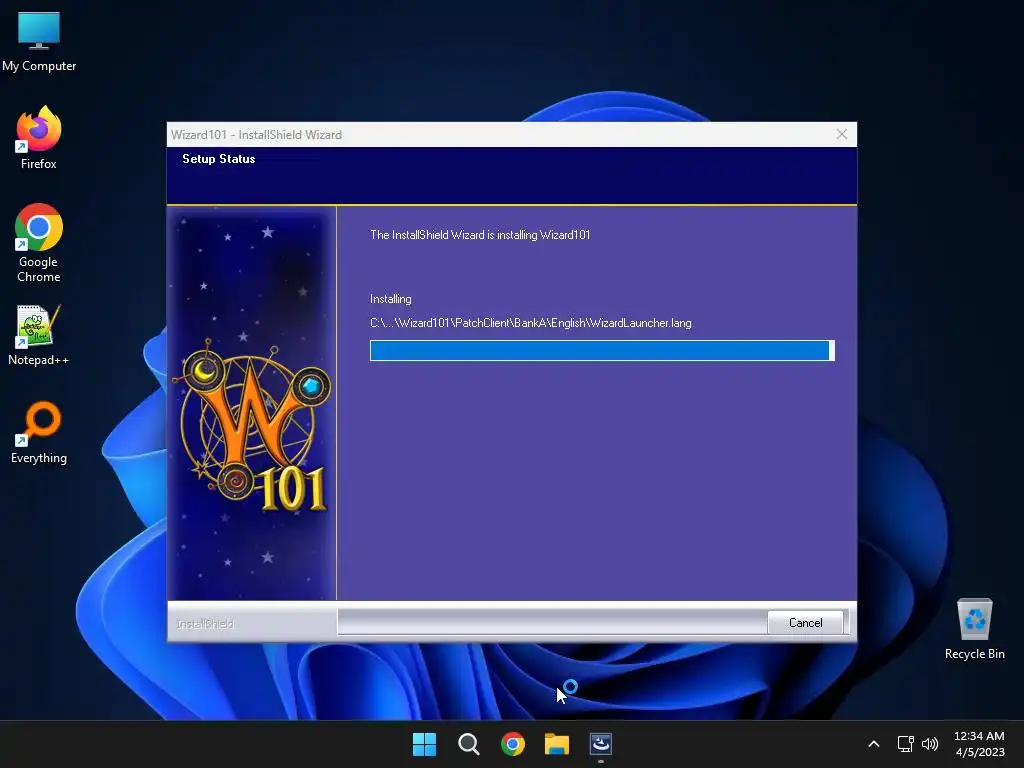Open File Explorer from the taskbar

557,744
